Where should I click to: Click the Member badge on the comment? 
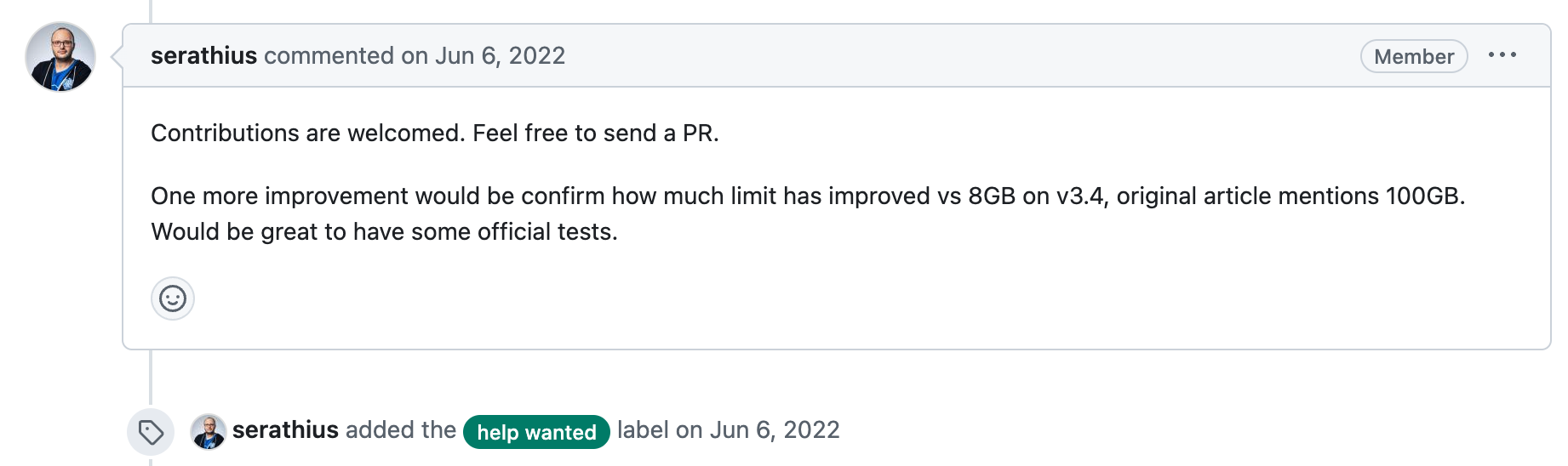[x=1414, y=56]
